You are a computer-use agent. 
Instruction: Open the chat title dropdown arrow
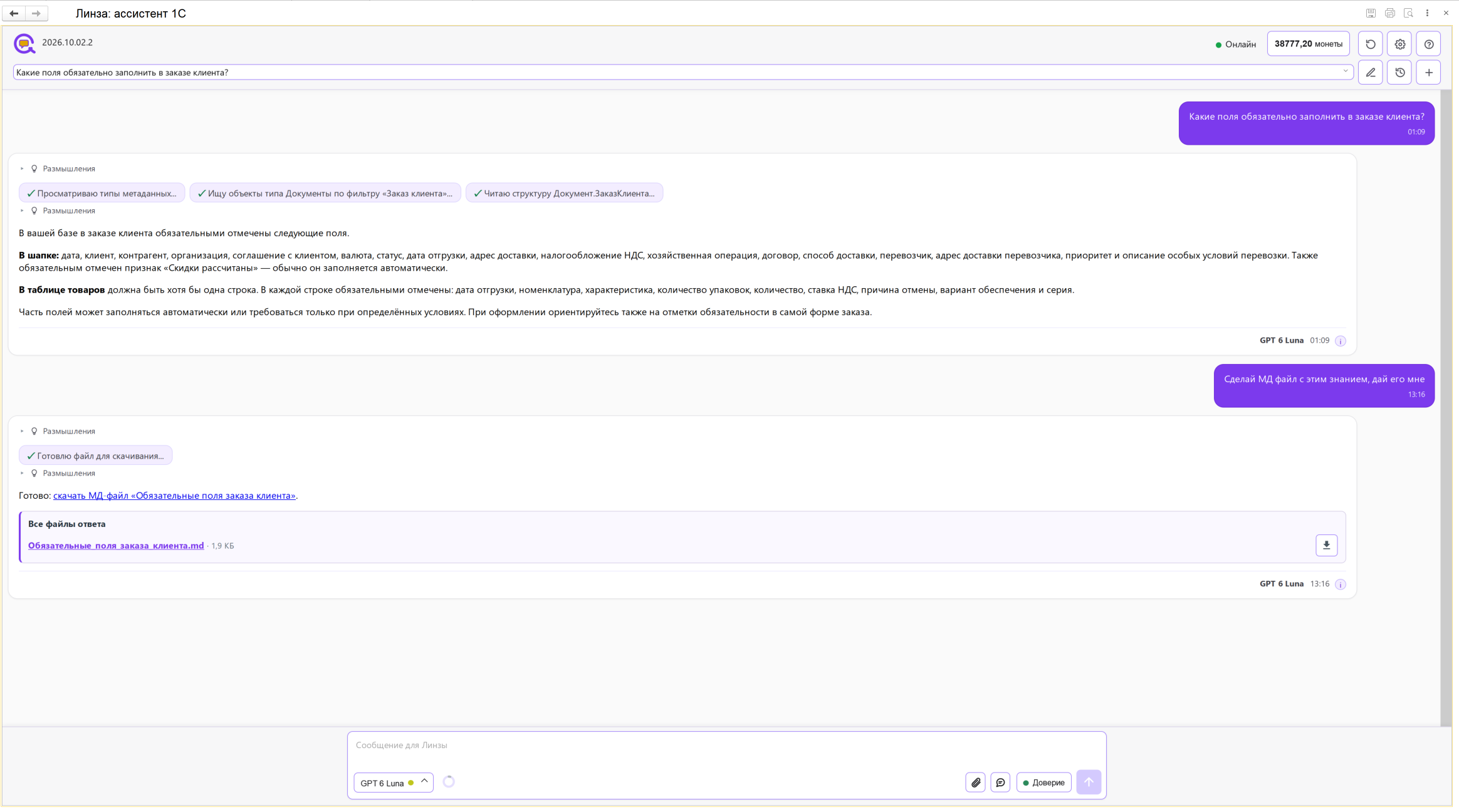point(1345,71)
